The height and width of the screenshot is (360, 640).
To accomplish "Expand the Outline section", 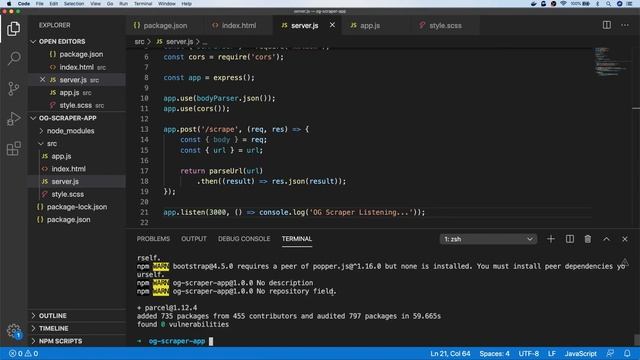I will pos(52,316).
